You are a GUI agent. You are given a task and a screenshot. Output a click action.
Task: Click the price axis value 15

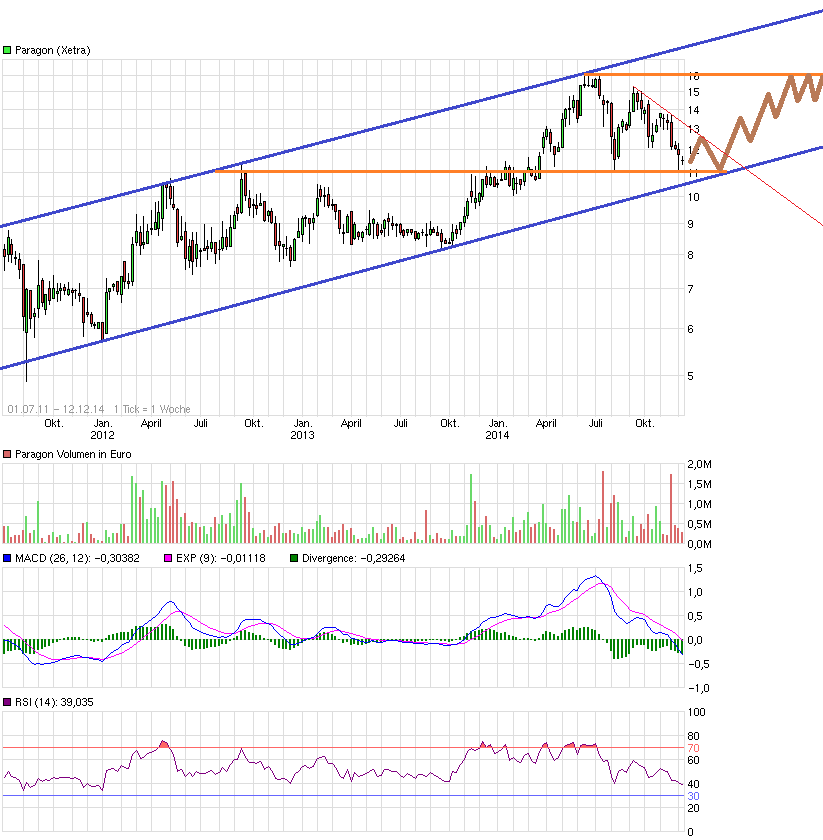coord(693,92)
